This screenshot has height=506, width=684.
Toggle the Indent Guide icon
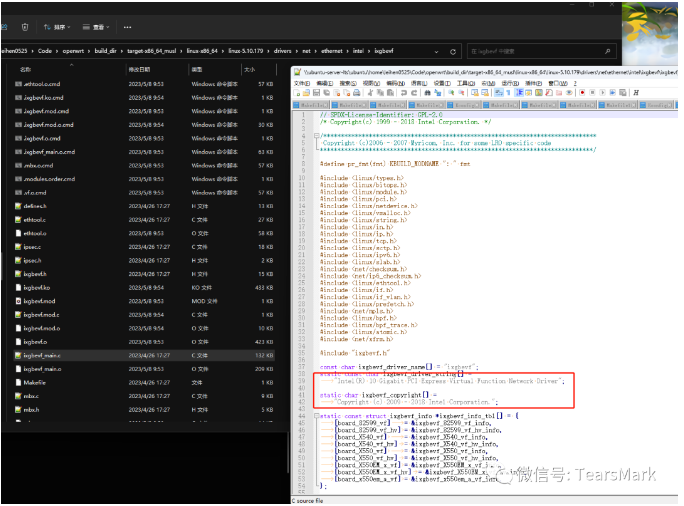click(x=519, y=92)
